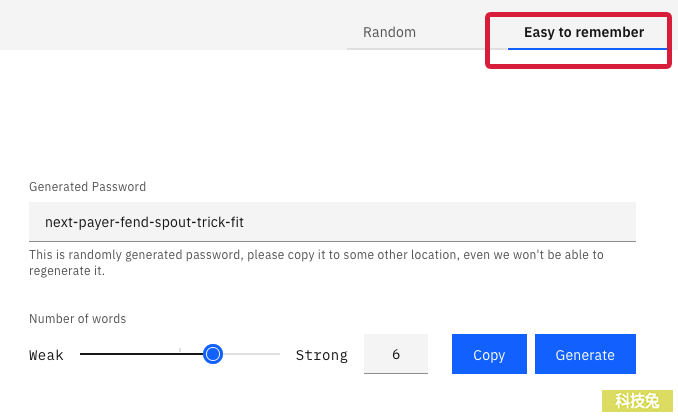Click the gray slider track near Strong
Viewport: 678px width, 417px height.
click(251, 354)
